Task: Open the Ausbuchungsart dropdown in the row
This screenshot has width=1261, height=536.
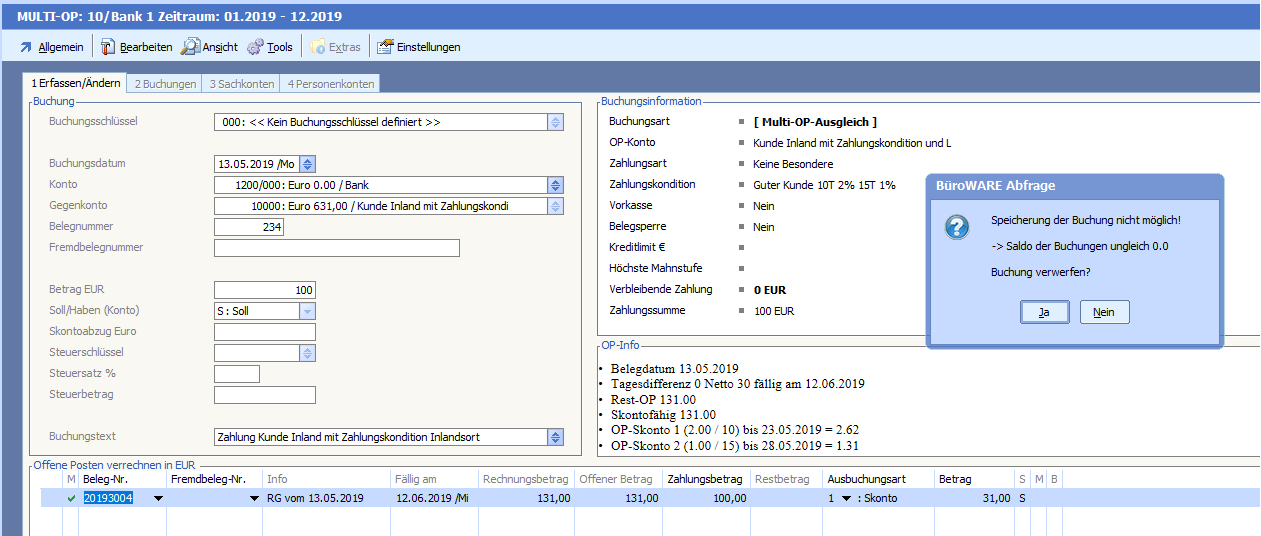Action: (845, 498)
